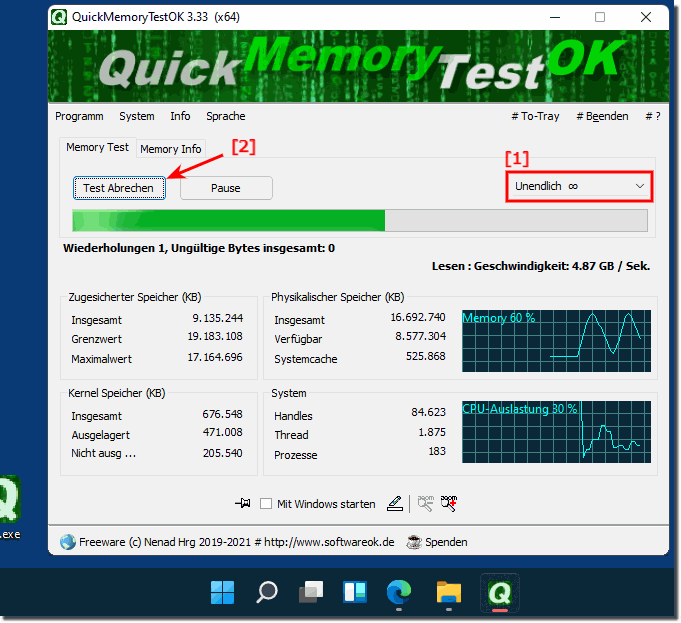This screenshot has width=681, height=623.
Task: Click the Ausgelagert value 471.008
Action: (222, 432)
